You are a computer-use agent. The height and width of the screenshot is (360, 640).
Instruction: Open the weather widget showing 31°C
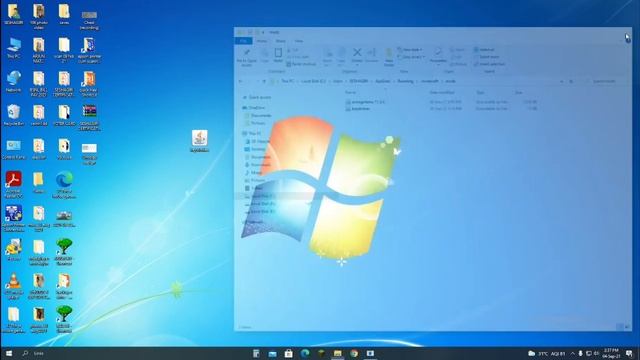click(x=547, y=353)
